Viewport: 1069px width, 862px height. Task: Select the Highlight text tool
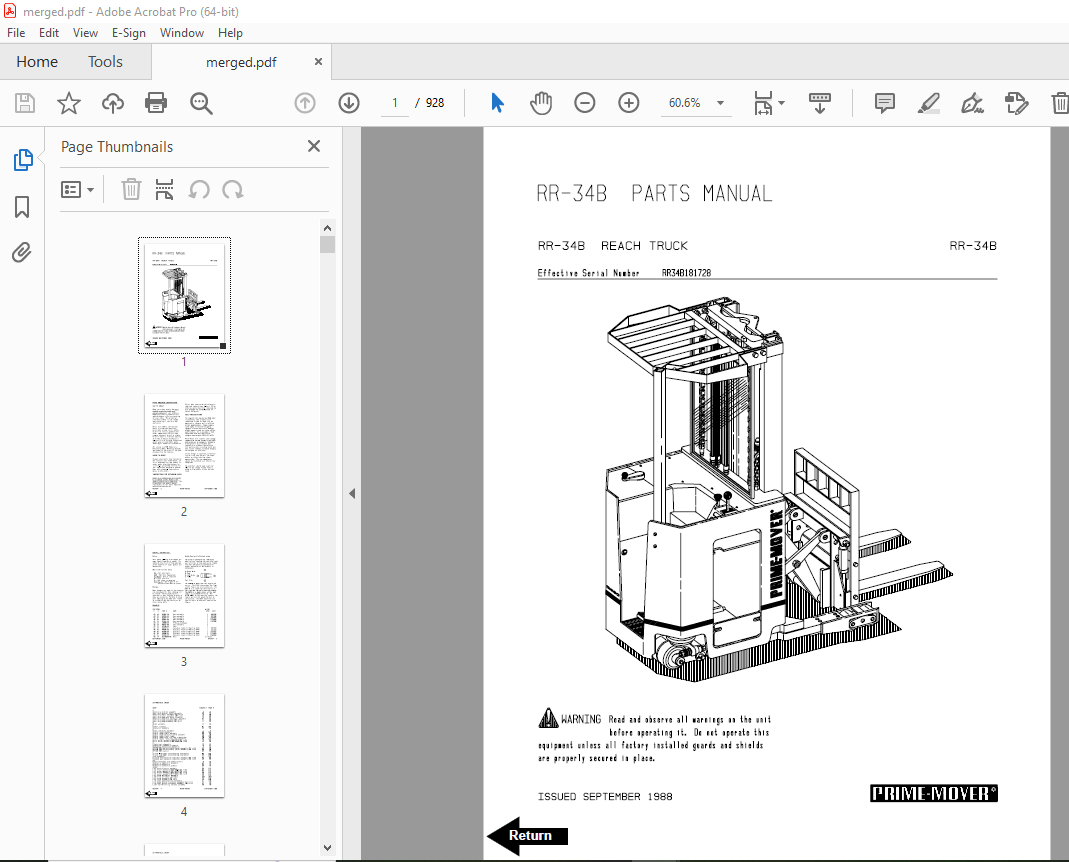(x=928, y=103)
